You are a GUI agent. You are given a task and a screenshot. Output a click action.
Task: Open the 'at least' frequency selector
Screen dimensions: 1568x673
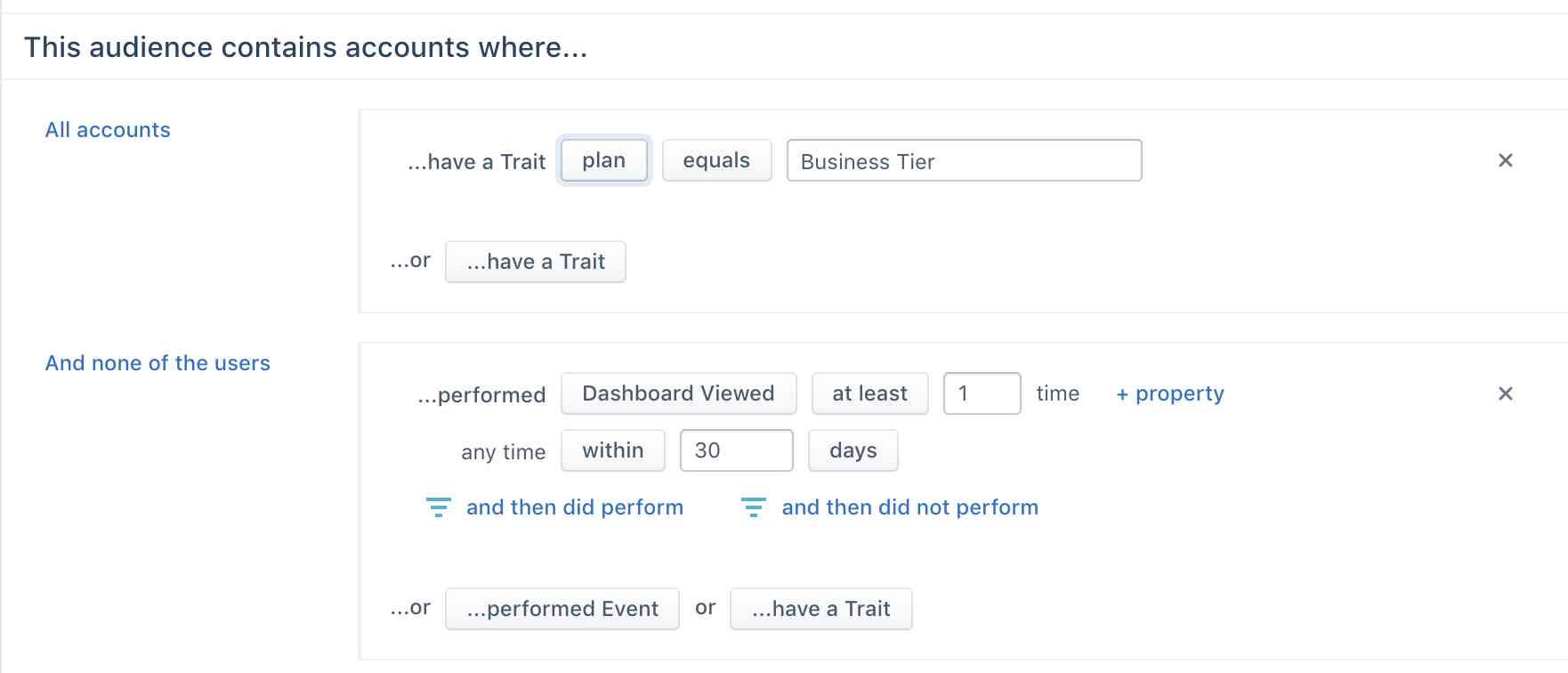click(869, 393)
